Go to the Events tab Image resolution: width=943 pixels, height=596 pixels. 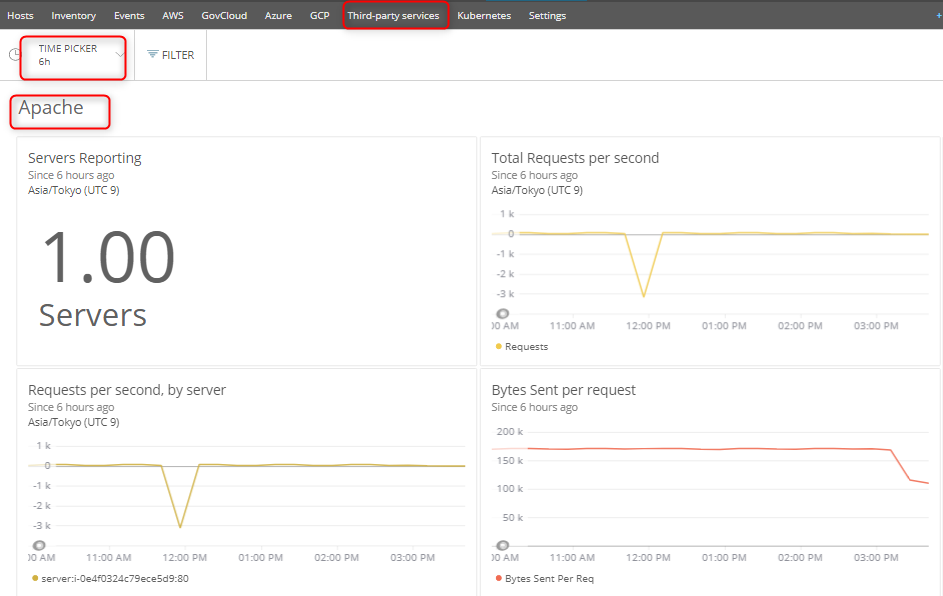[129, 16]
